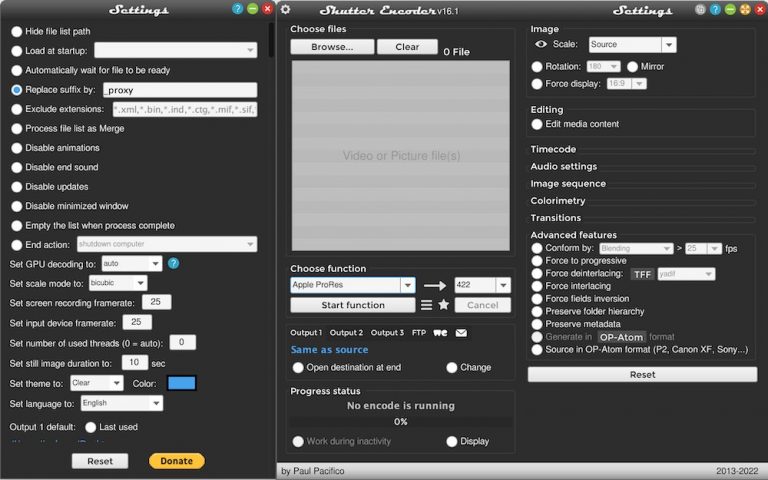Open the WeTransfer output icon
This screenshot has width=768, height=480.
439,333
